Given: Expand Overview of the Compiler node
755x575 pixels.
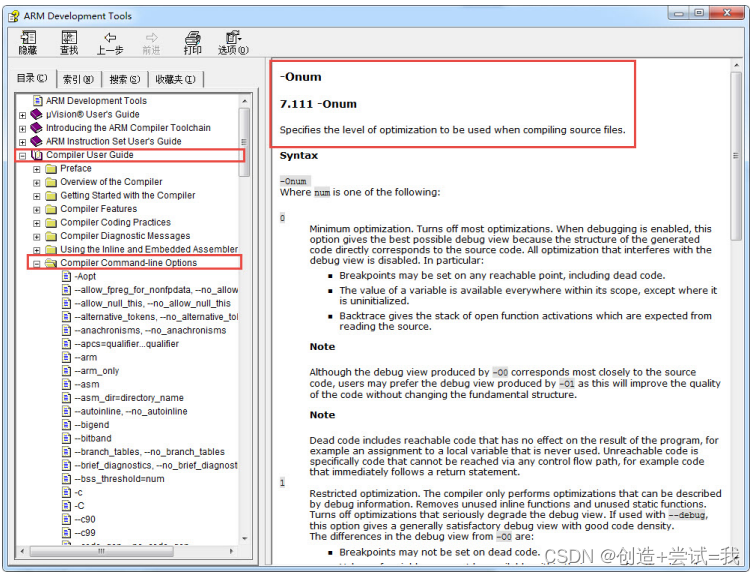Looking at the screenshot, I should tap(37, 183).
